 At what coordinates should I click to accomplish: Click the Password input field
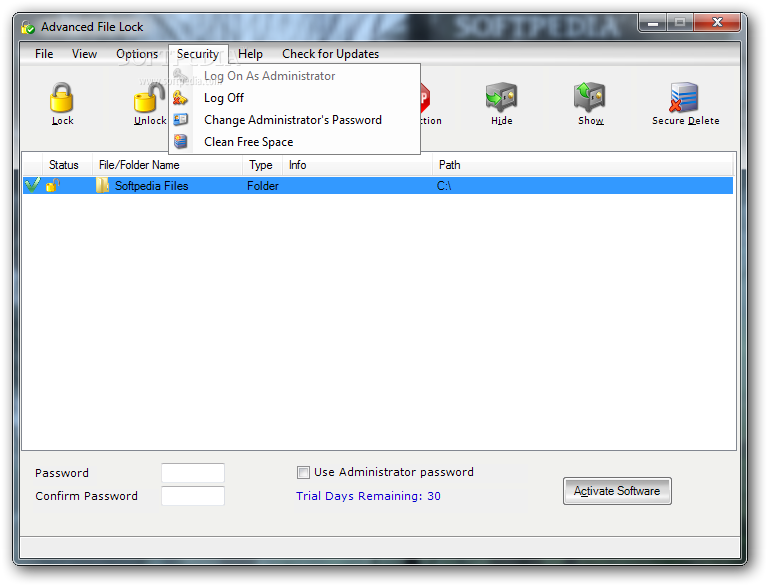(193, 473)
